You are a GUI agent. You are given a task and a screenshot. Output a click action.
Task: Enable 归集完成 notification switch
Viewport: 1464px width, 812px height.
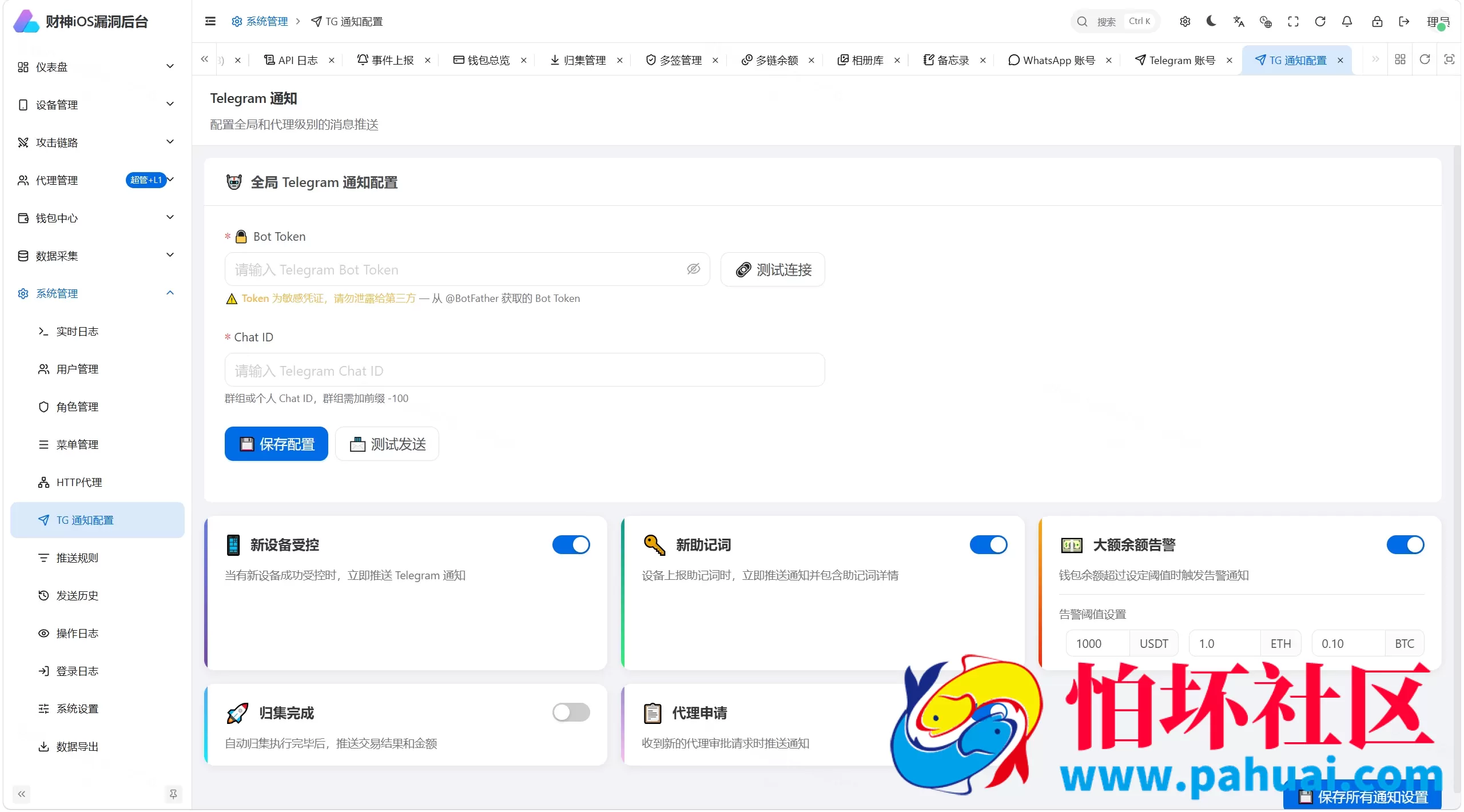(x=571, y=713)
